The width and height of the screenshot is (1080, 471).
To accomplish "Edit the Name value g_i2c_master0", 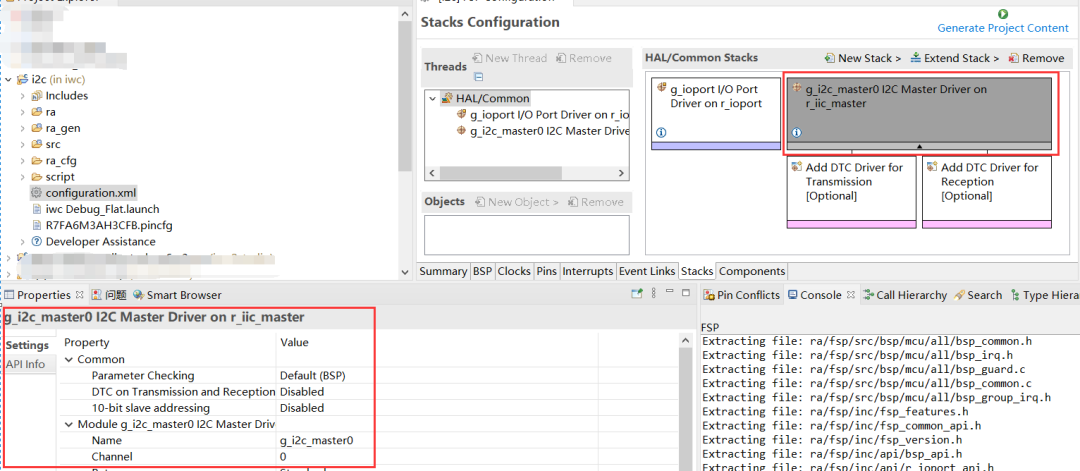I will (x=317, y=440).
